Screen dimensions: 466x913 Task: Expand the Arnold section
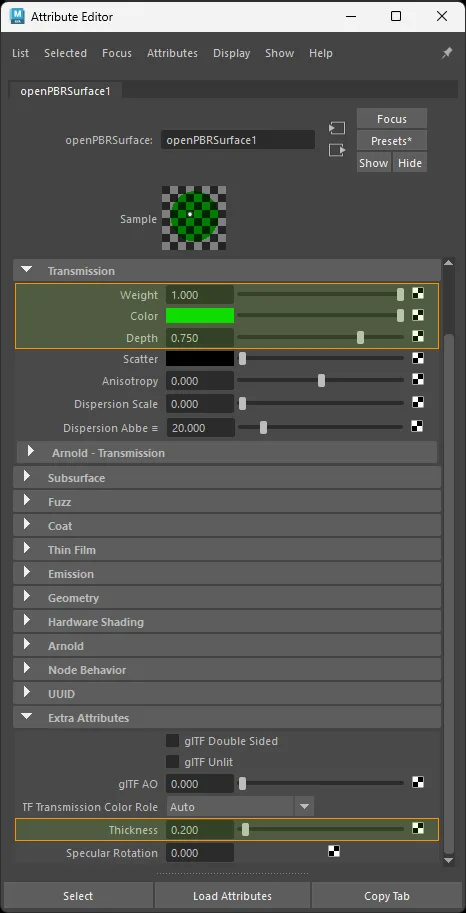[x=27, y=644]
